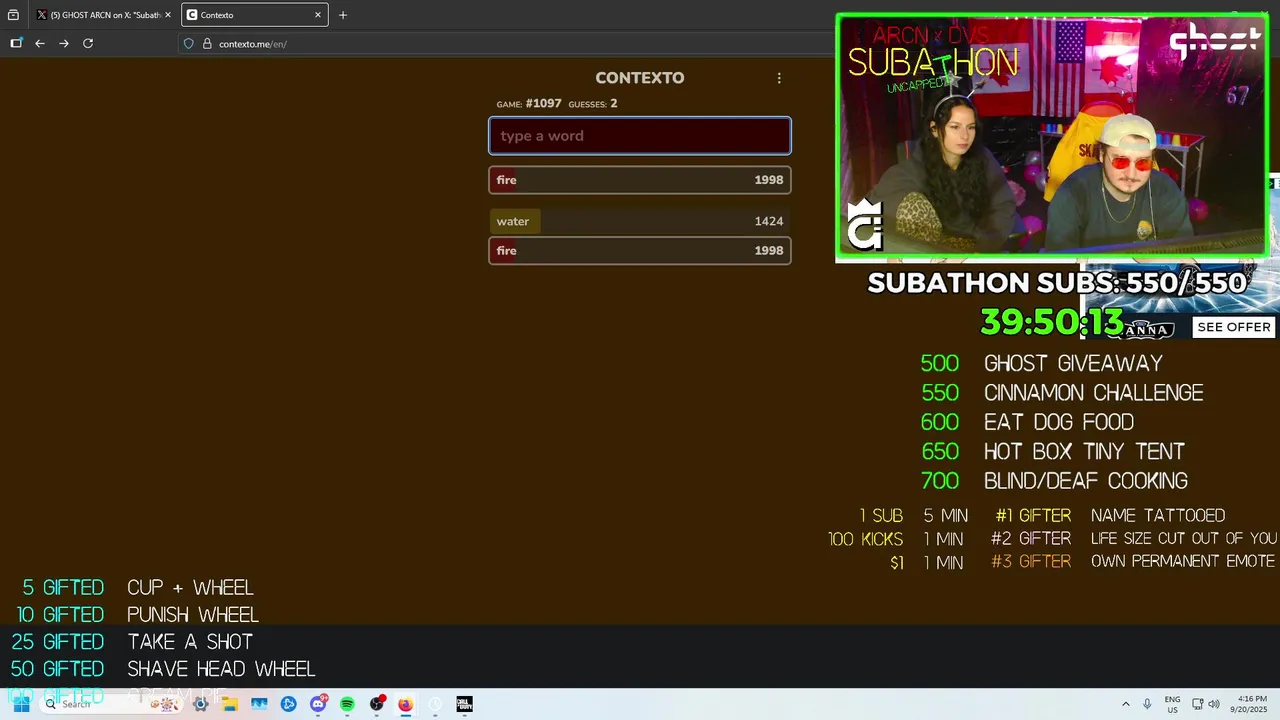The height and width of the screenshot is (720, 1280).
Task: Click the PUNISH WHEEL text
Action: pyautogui.click(x=193, y=615)
